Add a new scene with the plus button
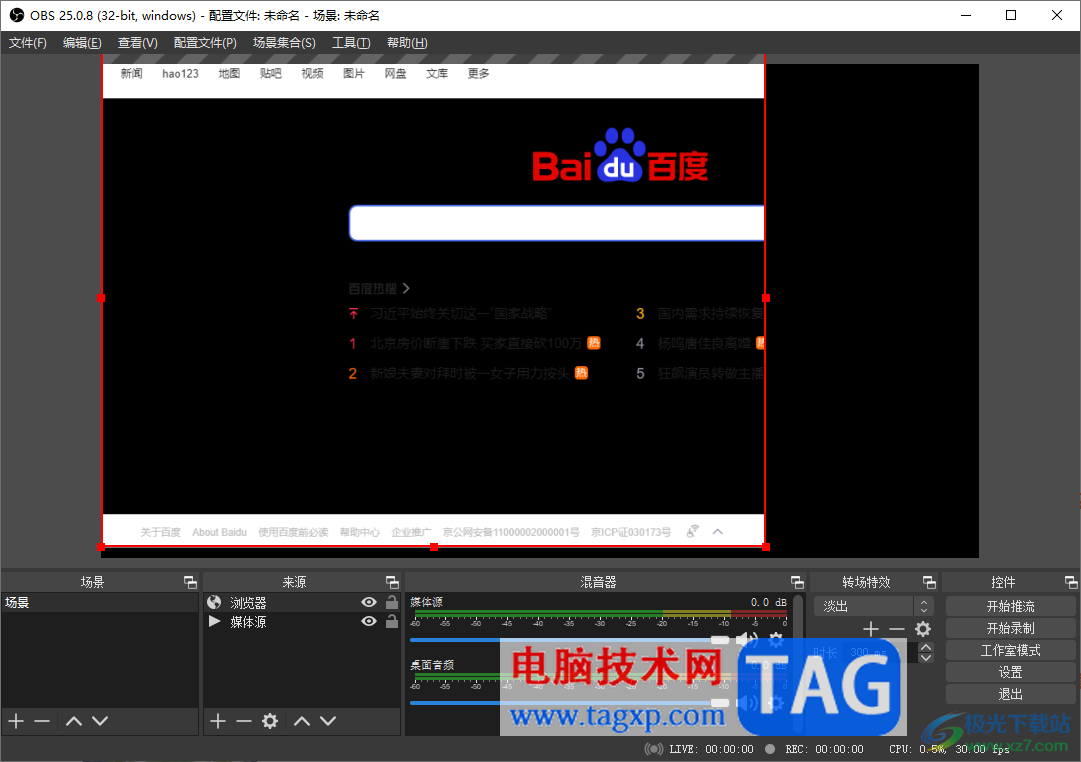 16,721
